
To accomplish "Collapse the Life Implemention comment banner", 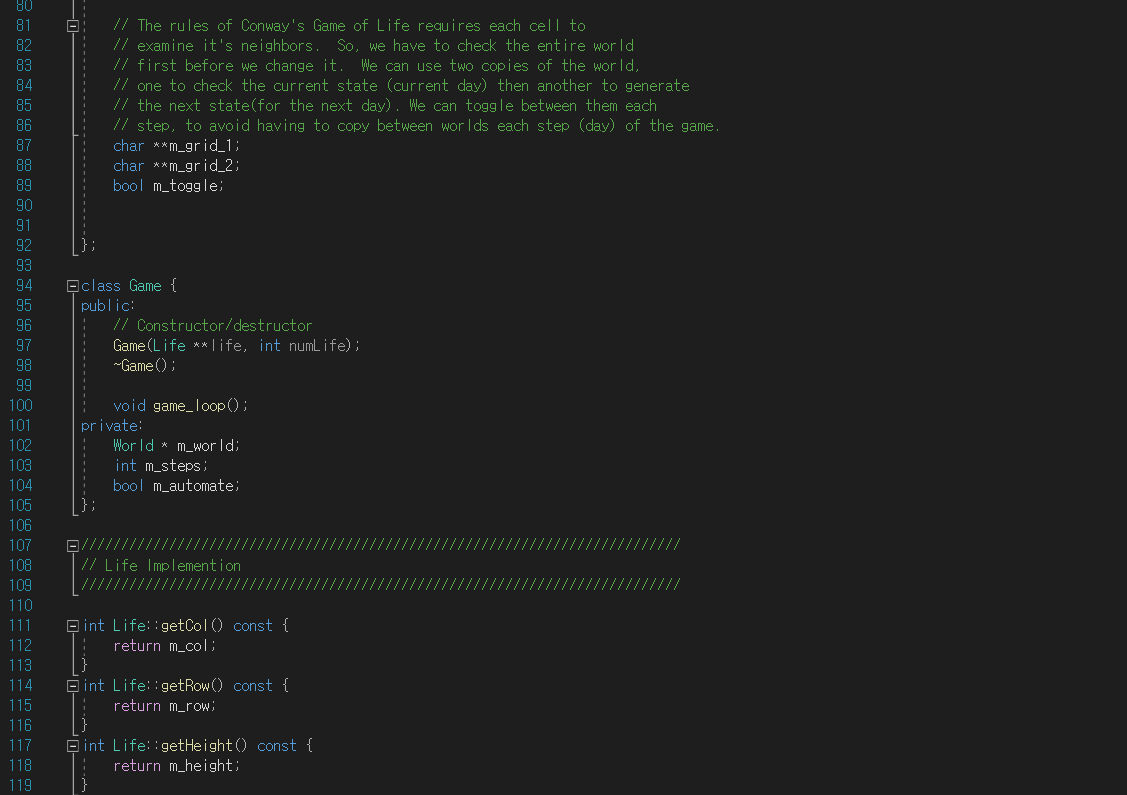I will [x=71, y=545].
